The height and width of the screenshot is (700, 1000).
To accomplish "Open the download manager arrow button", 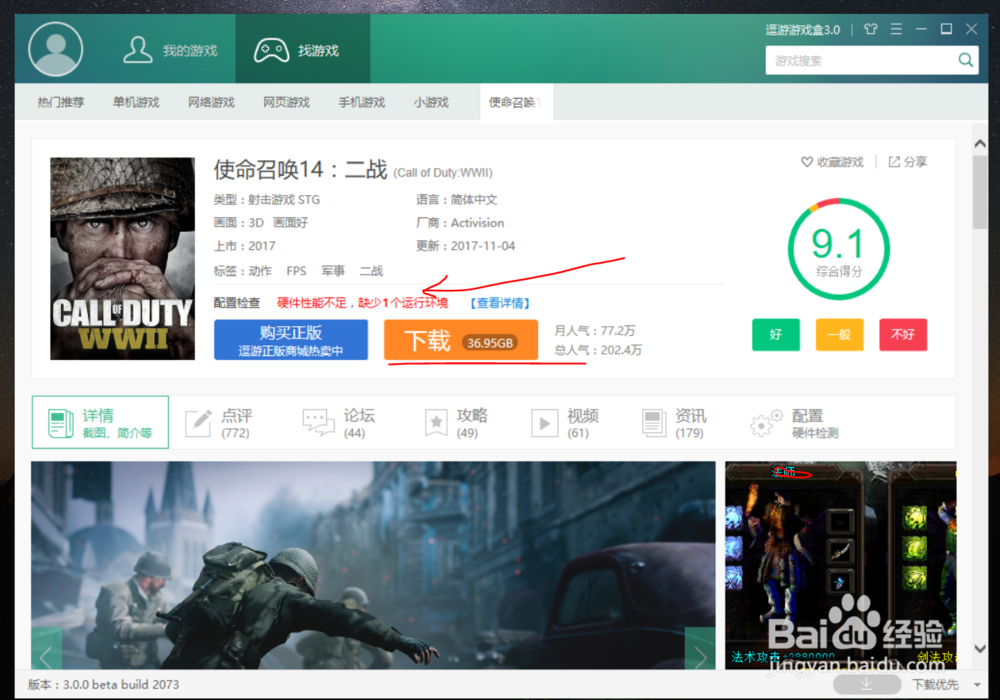I will [x=867, y=684].
